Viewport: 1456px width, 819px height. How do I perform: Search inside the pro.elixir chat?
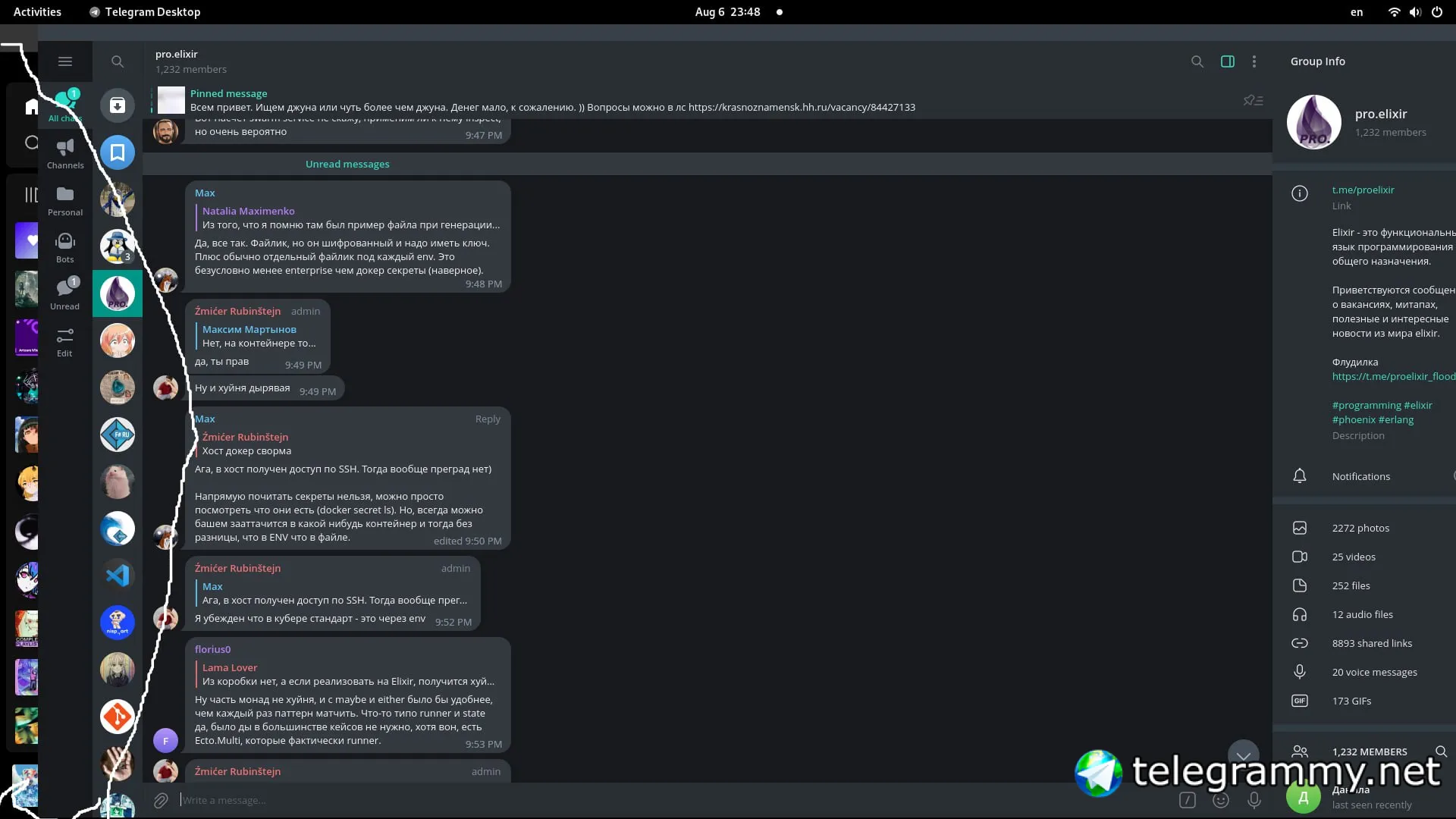click(1197, 61)
